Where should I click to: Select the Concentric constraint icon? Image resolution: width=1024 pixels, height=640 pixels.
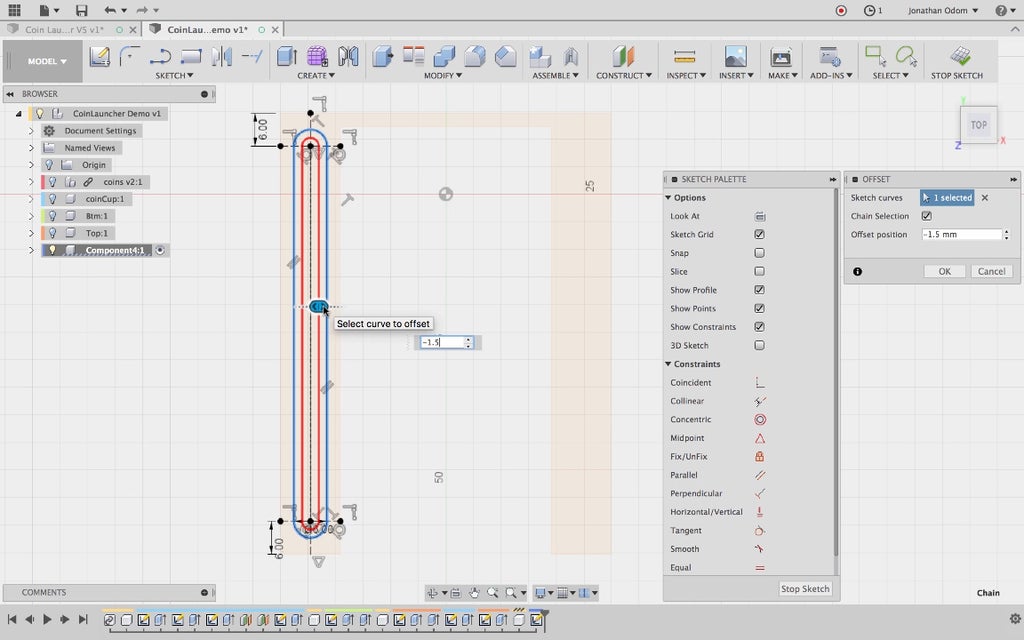pos(760,420)
